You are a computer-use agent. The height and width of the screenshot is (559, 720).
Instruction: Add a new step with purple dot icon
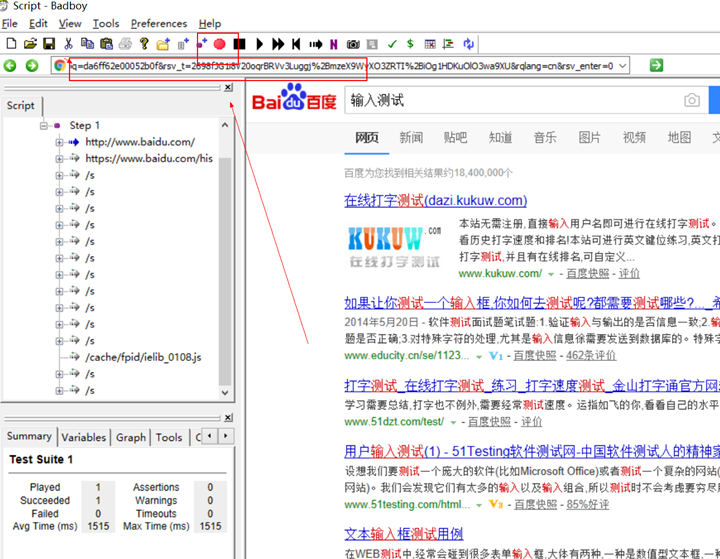coord(202,44)
